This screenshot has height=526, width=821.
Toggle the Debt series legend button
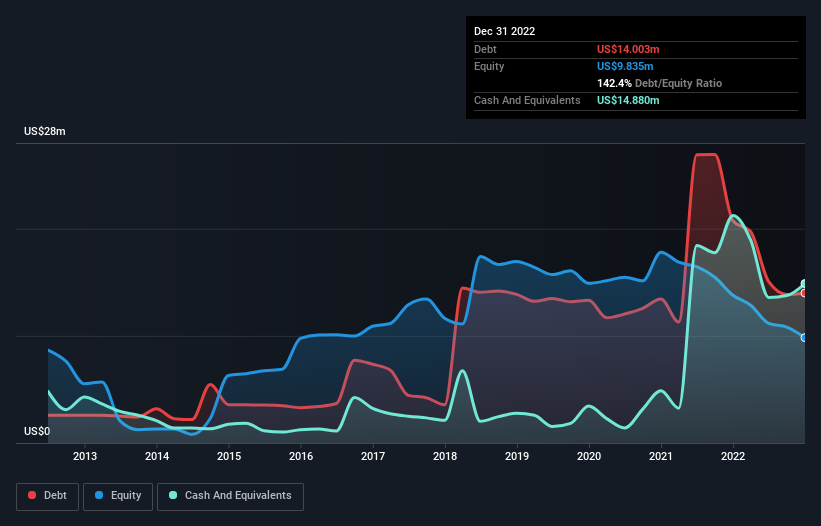pyautogui.click(x=47, y=496)
